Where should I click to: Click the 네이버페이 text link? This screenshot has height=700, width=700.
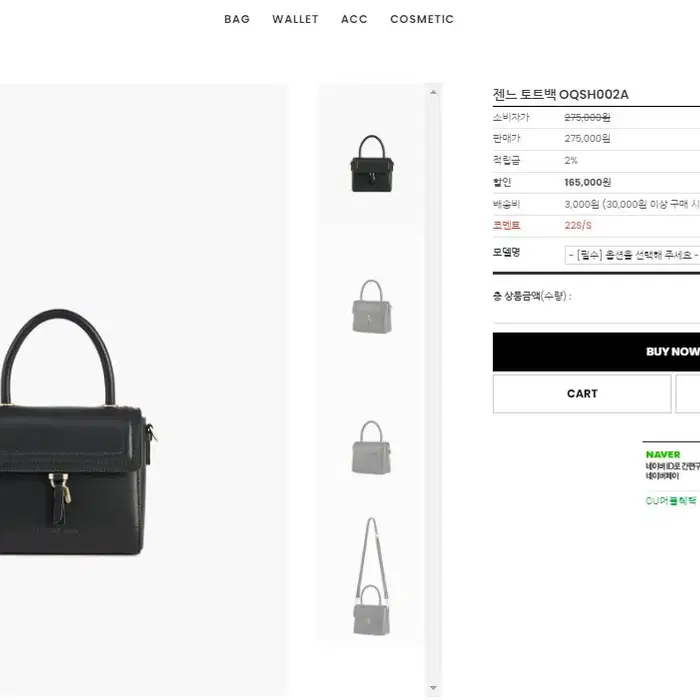click(x=662, y=476)
